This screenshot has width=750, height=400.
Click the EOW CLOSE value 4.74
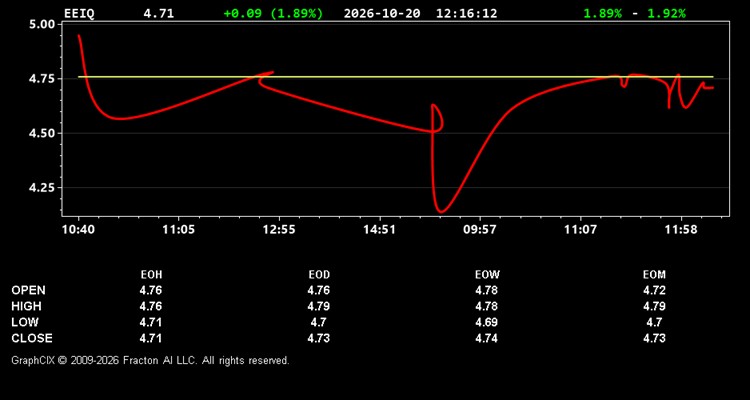pos(487,338)
